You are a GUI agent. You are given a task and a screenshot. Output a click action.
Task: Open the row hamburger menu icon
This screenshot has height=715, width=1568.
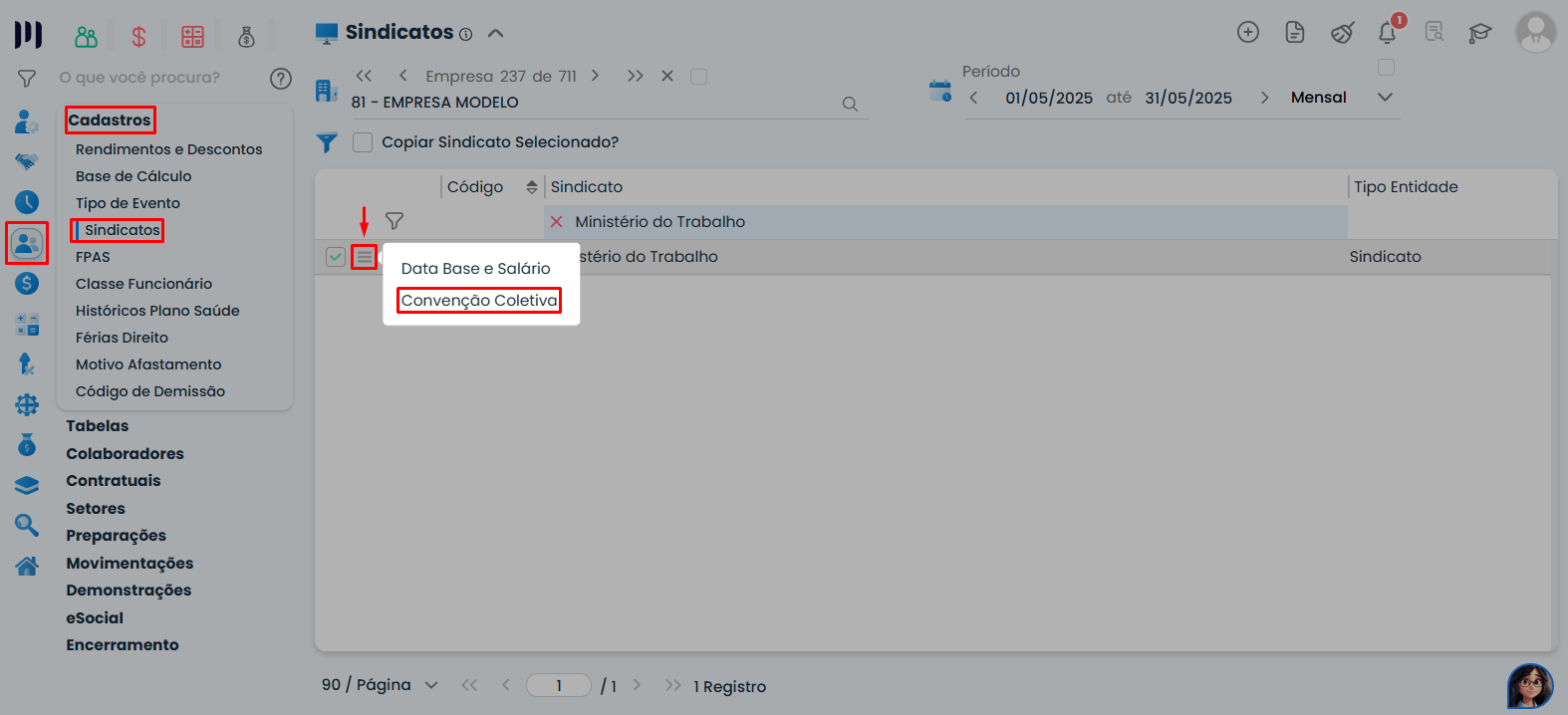(x=365, y=257)
